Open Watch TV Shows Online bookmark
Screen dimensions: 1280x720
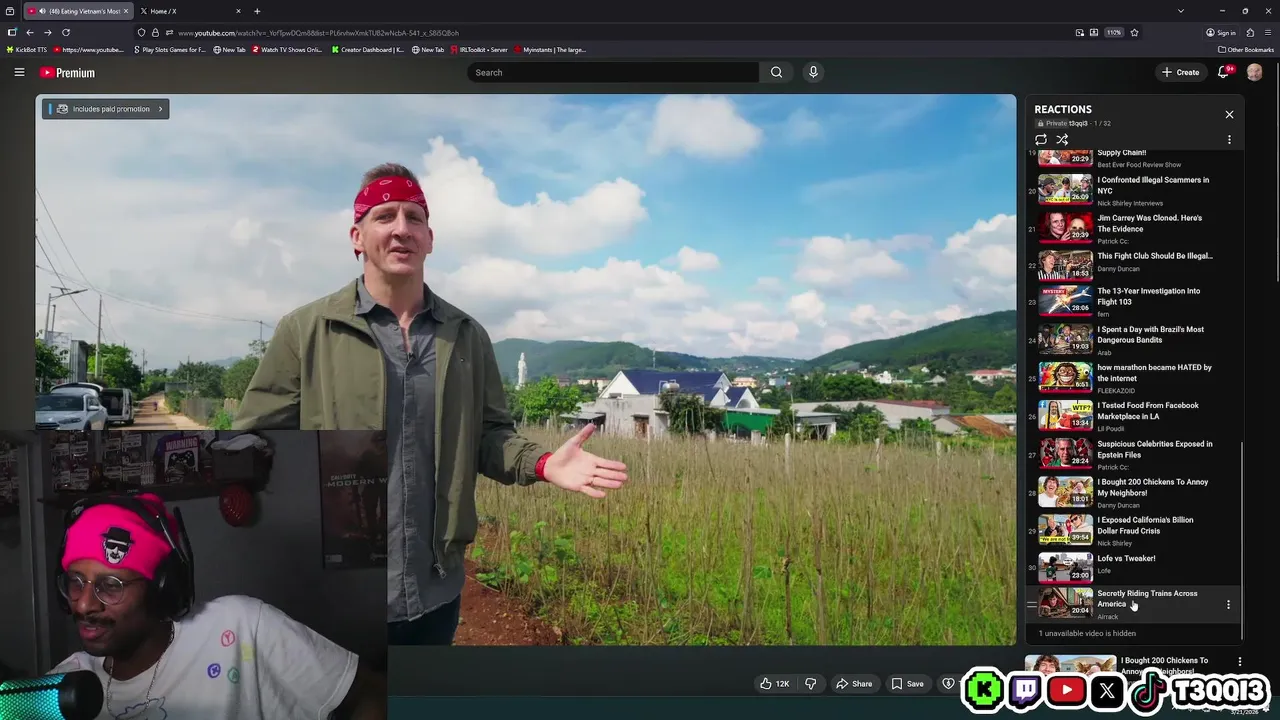tap(287, 49)
